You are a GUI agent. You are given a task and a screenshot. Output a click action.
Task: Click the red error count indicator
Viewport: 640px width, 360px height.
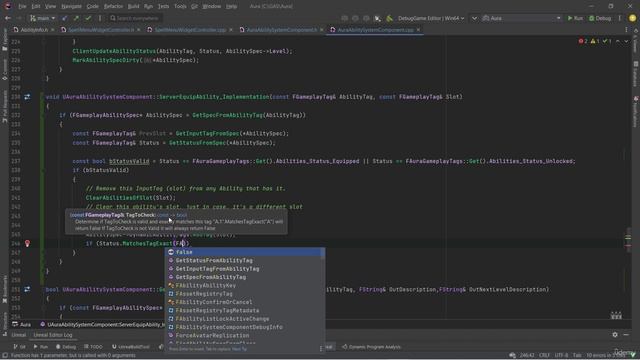pos(583,41)
